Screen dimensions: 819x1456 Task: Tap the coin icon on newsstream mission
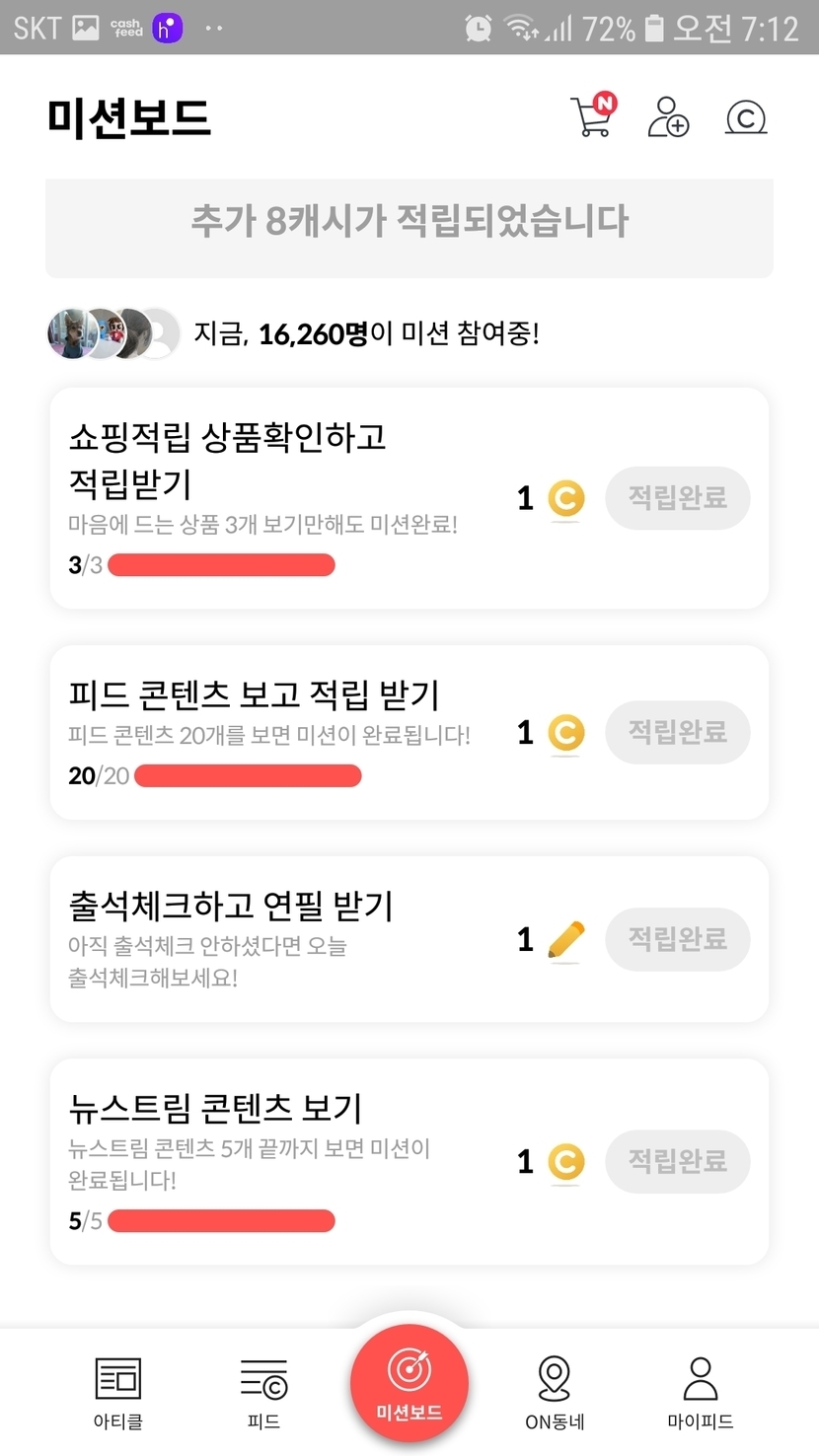coord(565,1162)
